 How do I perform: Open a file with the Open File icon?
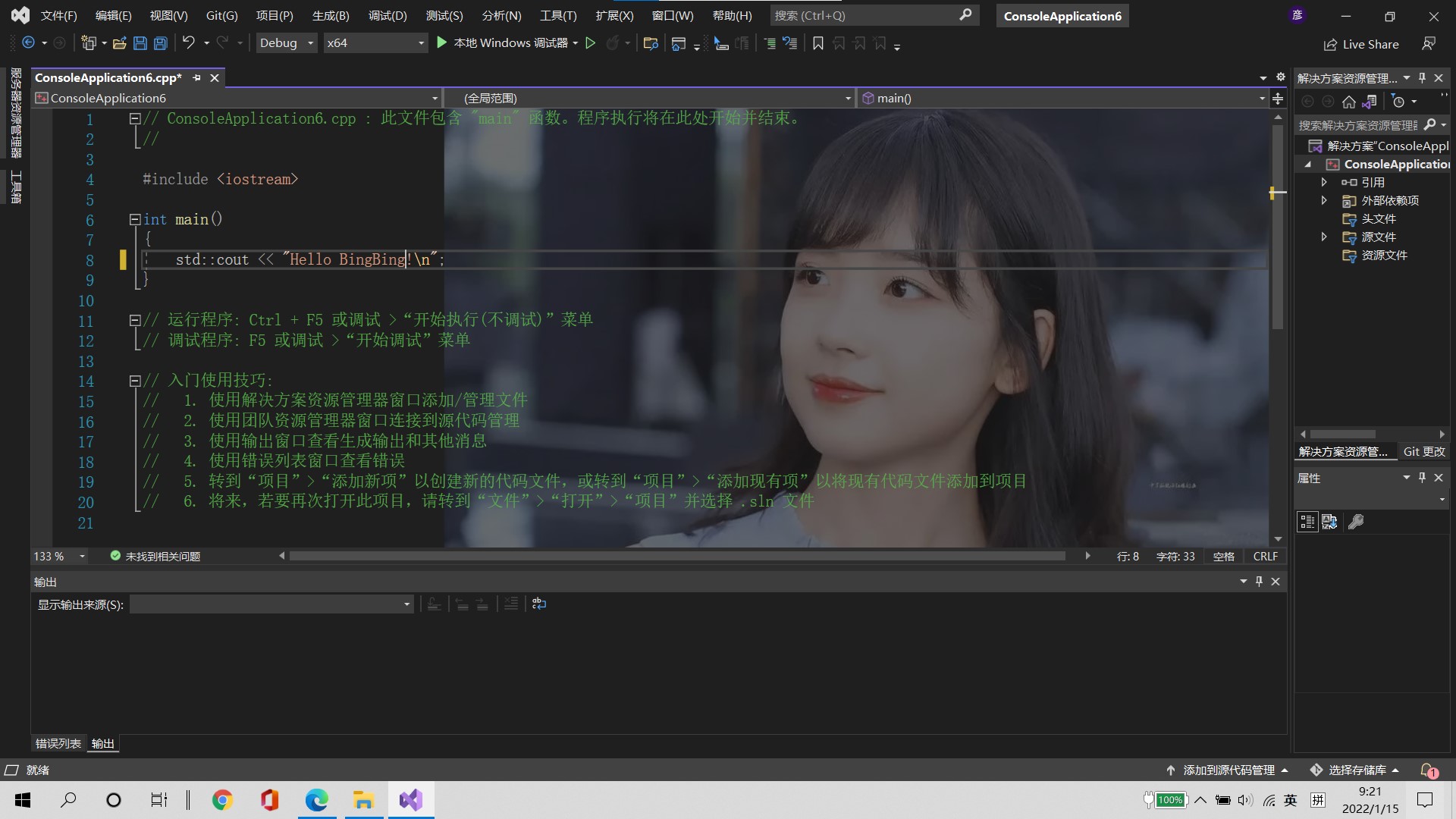click(119, 43)
